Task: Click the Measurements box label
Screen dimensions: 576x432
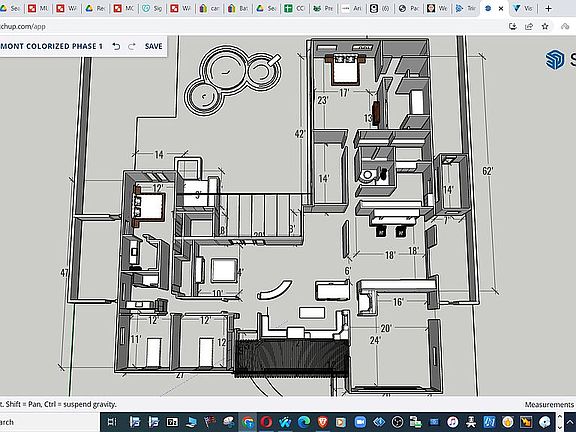Action: tap(549, 404)
